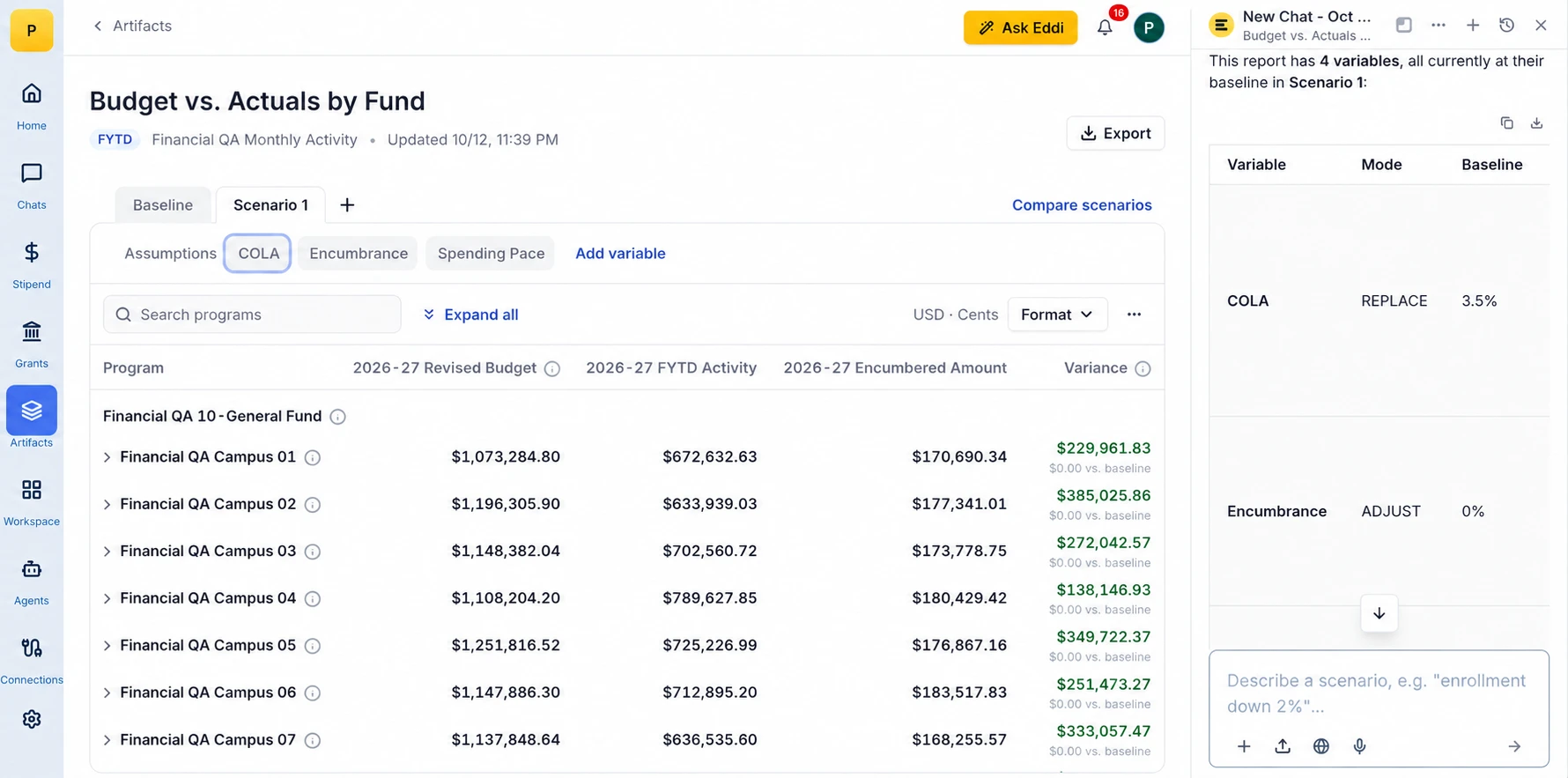Show info for Financial QA Campus 04
The height and width of the screenshot is (778, 1568).
pyautogui.click(x=312, y=598)
